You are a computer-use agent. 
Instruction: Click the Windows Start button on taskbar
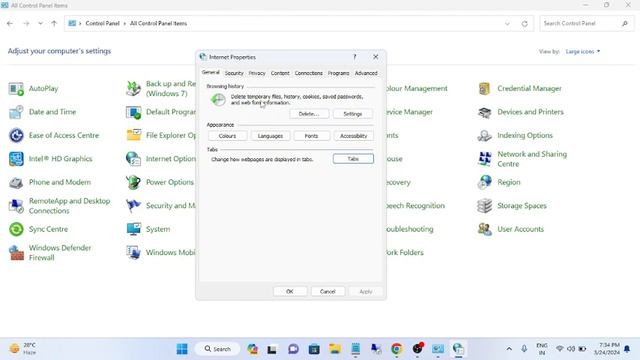(182, 349)
